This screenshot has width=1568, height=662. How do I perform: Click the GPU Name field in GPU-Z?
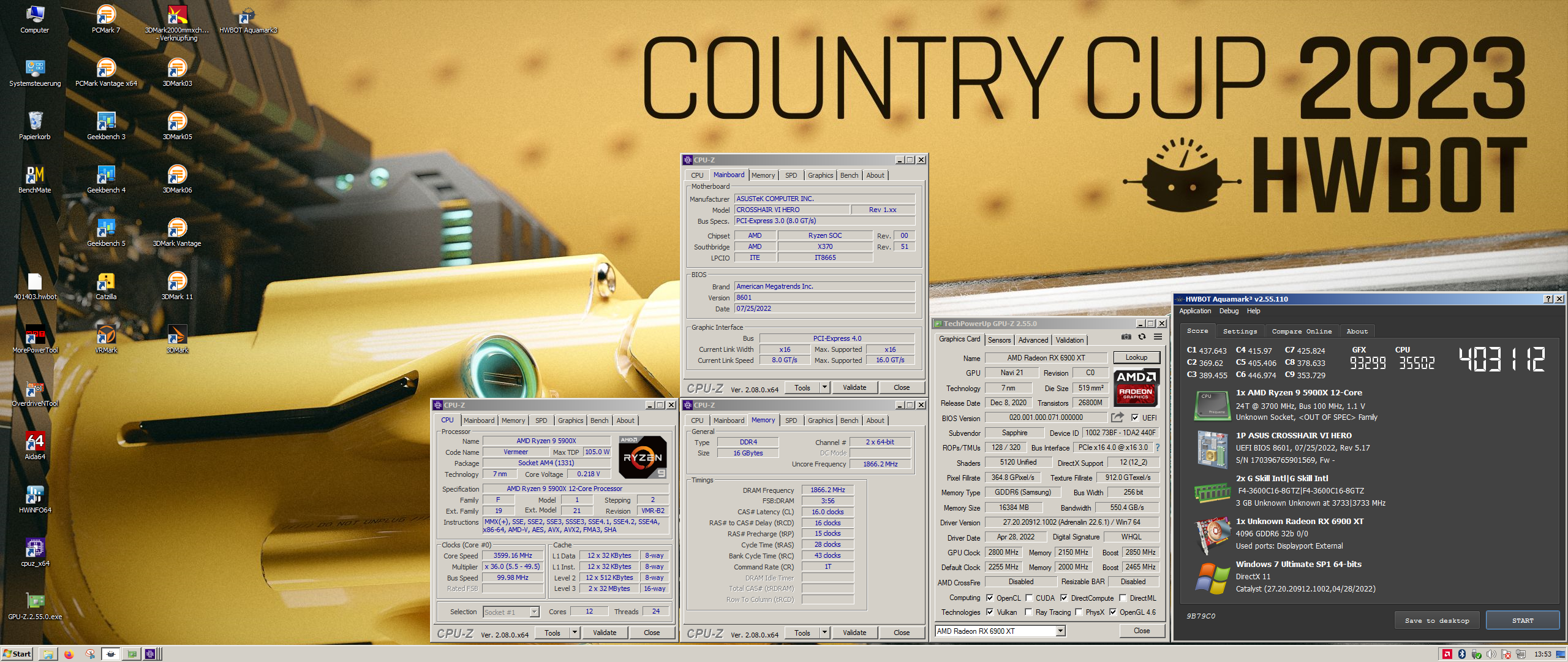[1046, 358]
